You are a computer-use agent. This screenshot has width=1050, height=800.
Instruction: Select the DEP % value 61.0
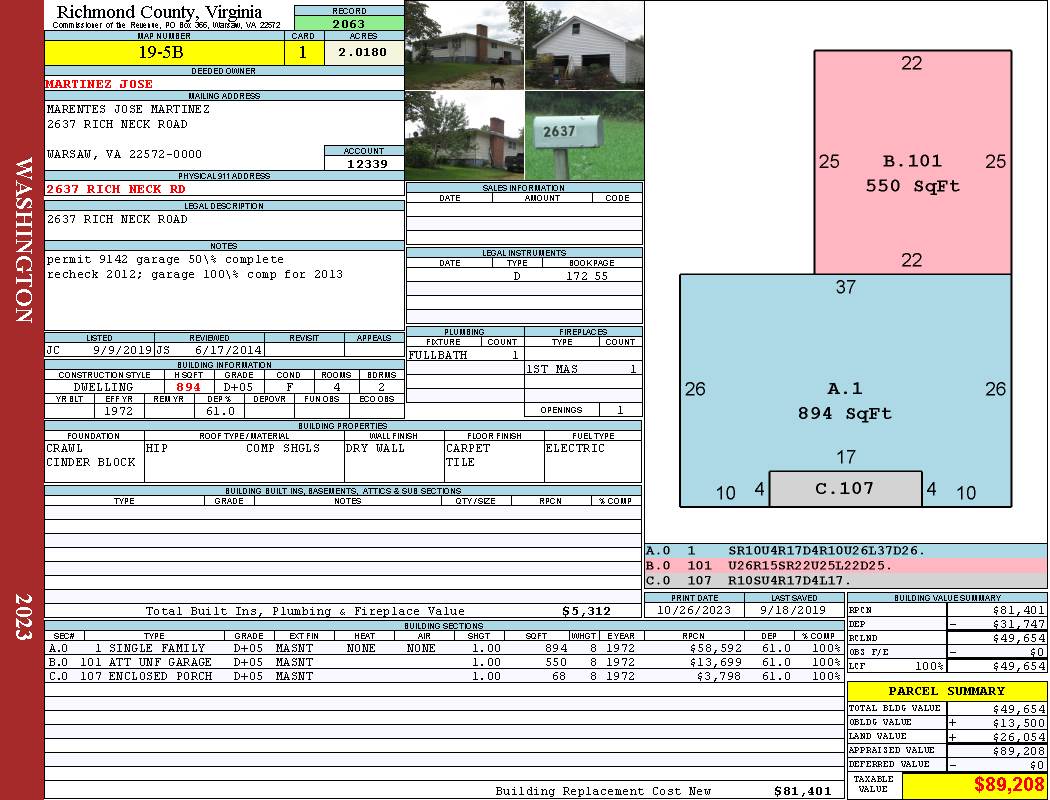tap(220, 411)
